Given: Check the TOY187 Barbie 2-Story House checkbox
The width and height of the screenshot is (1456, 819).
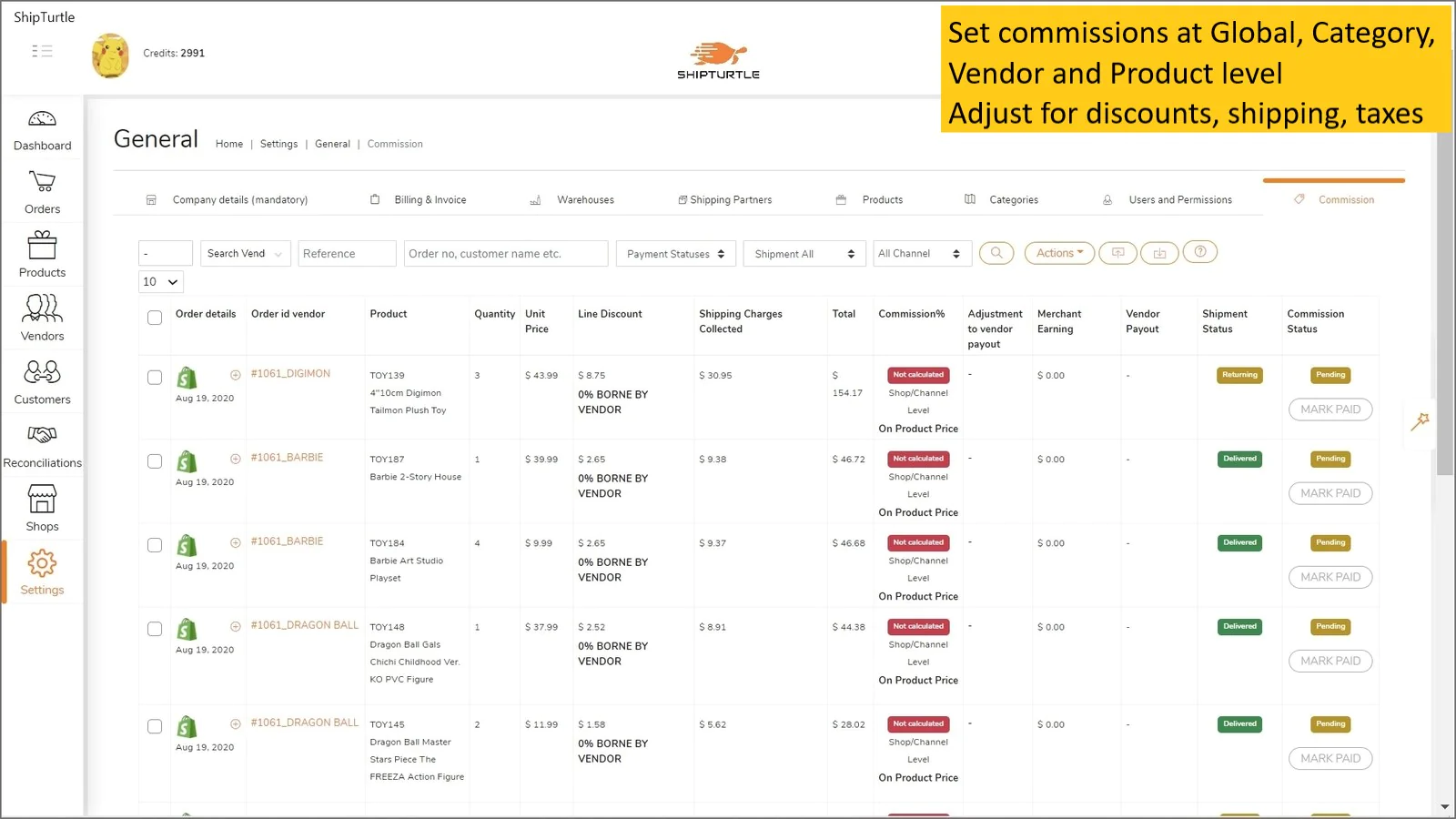Looking at the screenshot, I should point(155,461).
